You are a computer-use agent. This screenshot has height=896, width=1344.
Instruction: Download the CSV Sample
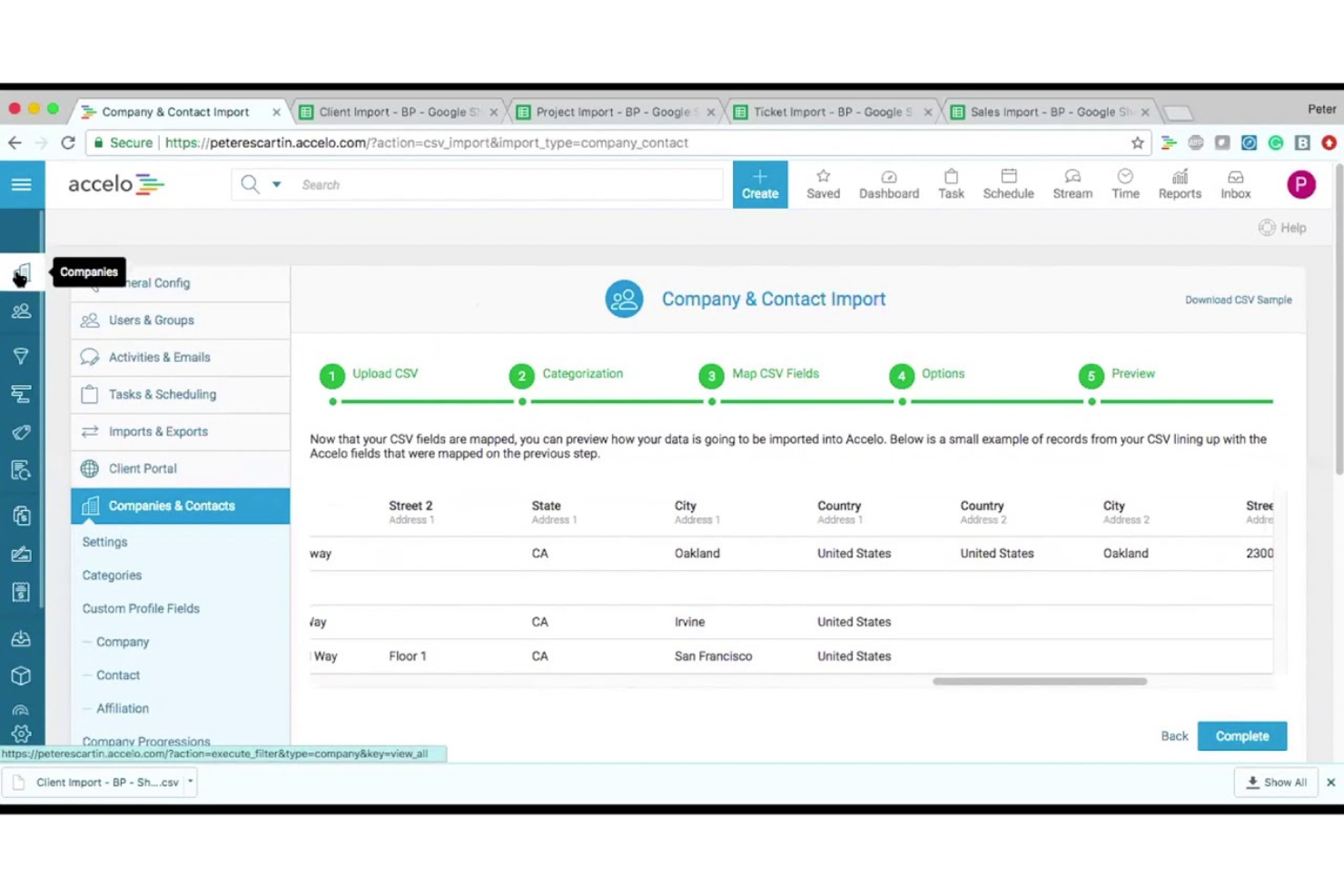coord(1238,300)
